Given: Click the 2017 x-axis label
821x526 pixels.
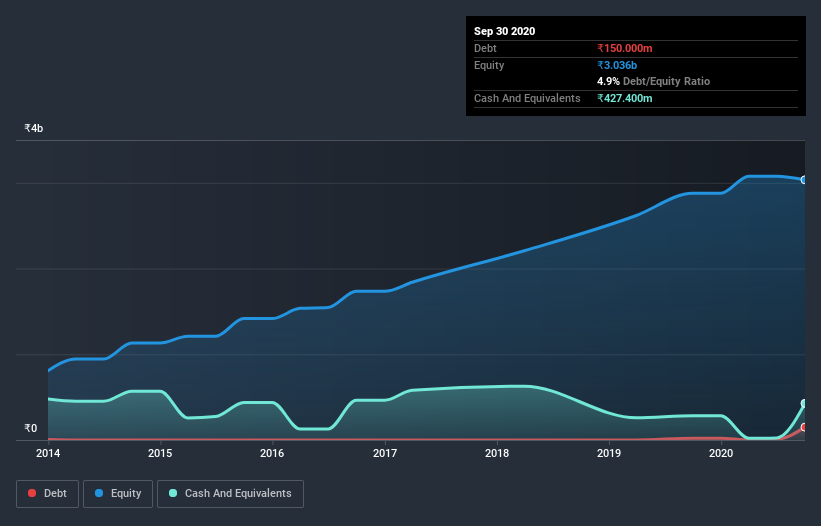Looking at the screenshot, I should pos(385,453).
